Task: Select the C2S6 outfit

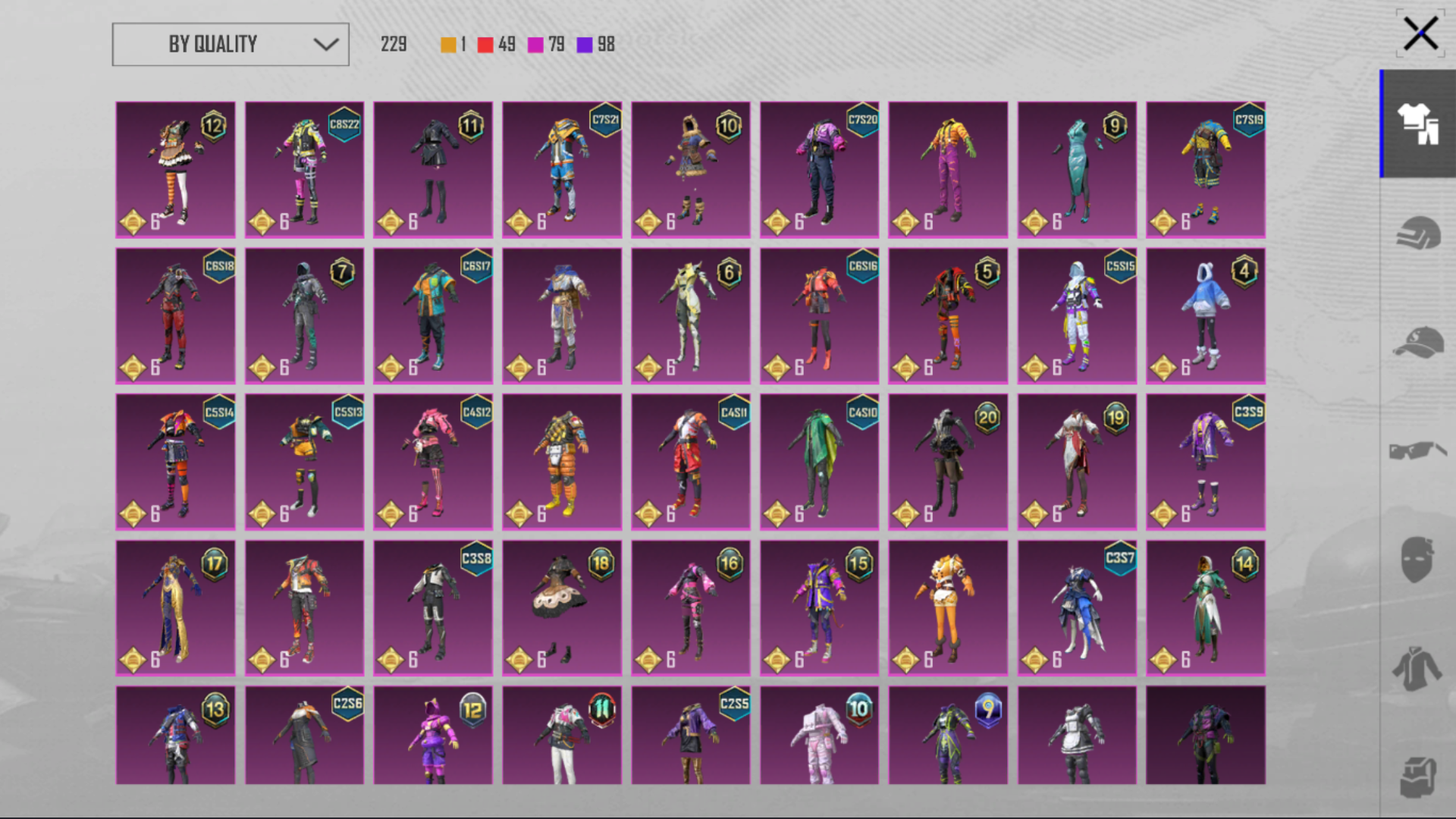Action: point(304,736)
